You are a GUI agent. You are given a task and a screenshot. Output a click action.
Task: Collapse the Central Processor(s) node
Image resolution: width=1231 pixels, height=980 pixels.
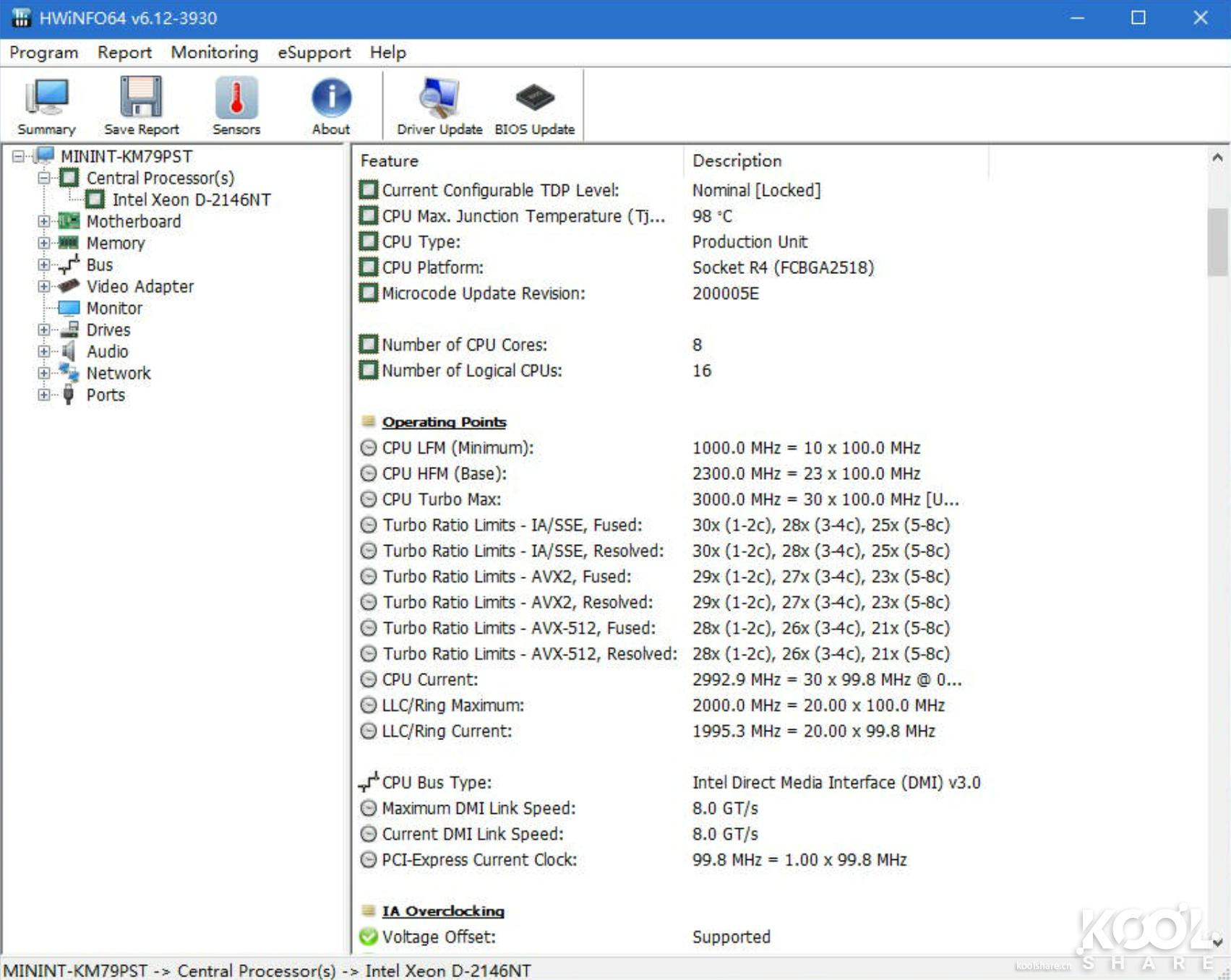[44, 178]
